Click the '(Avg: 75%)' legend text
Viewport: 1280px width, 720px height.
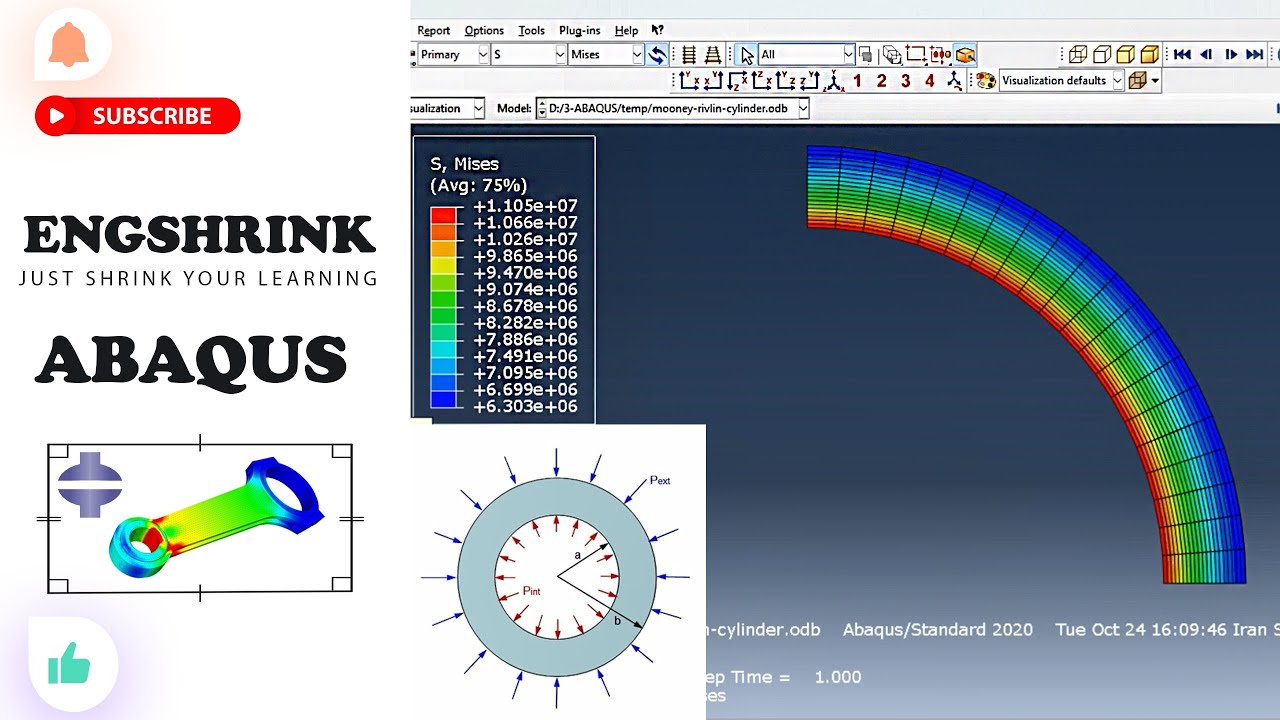478,185
